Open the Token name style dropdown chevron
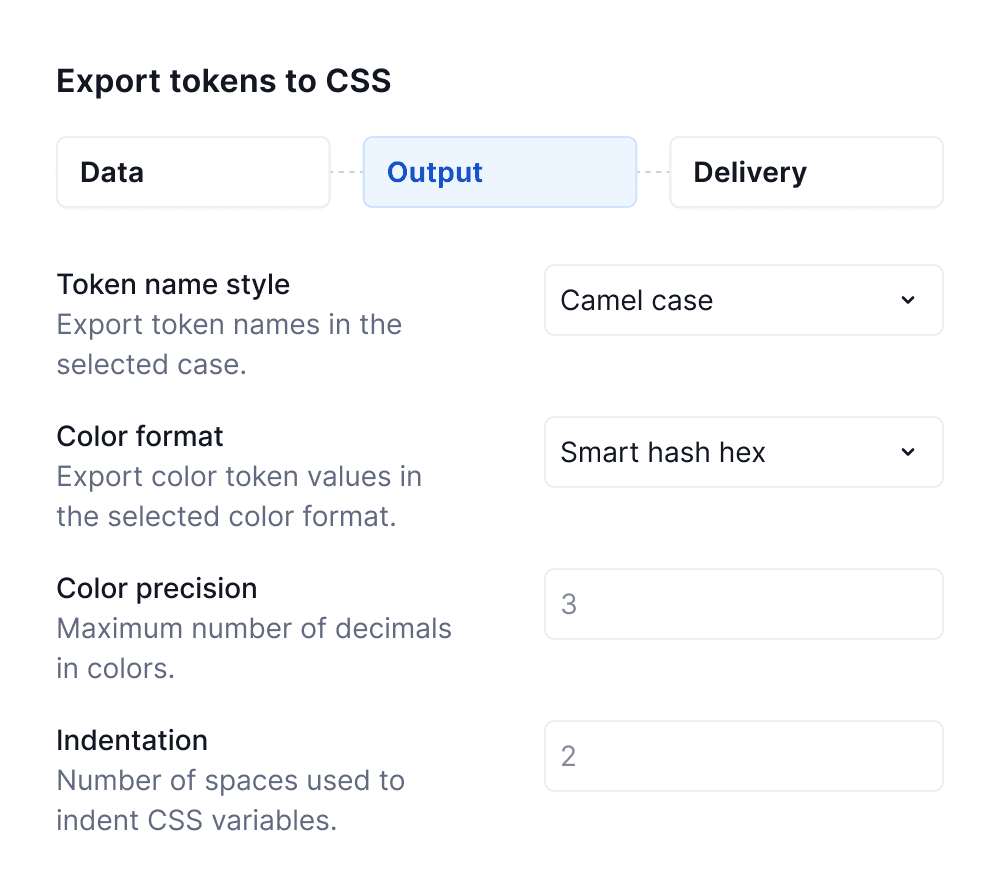Screen dimensions: 1000x896 click(x=908, y=300)
